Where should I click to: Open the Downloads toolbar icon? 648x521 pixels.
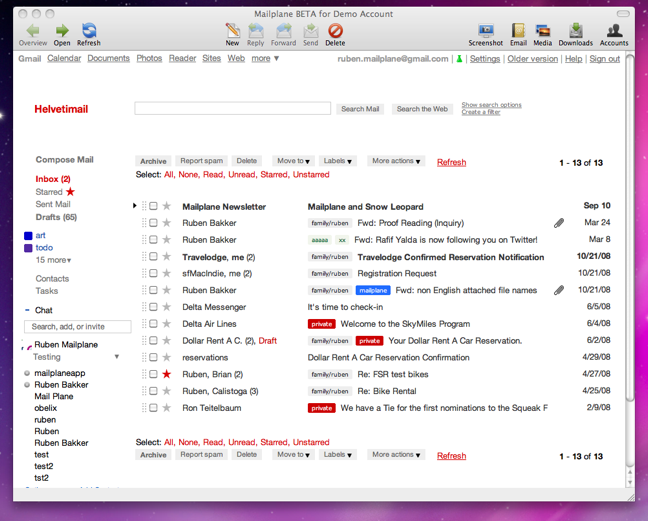click(576, 31)
